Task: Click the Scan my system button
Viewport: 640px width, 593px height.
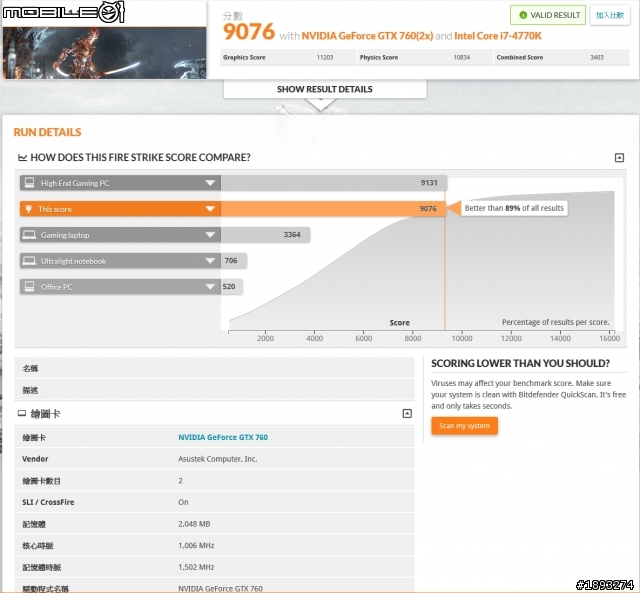Action: (x=464, y=426)
